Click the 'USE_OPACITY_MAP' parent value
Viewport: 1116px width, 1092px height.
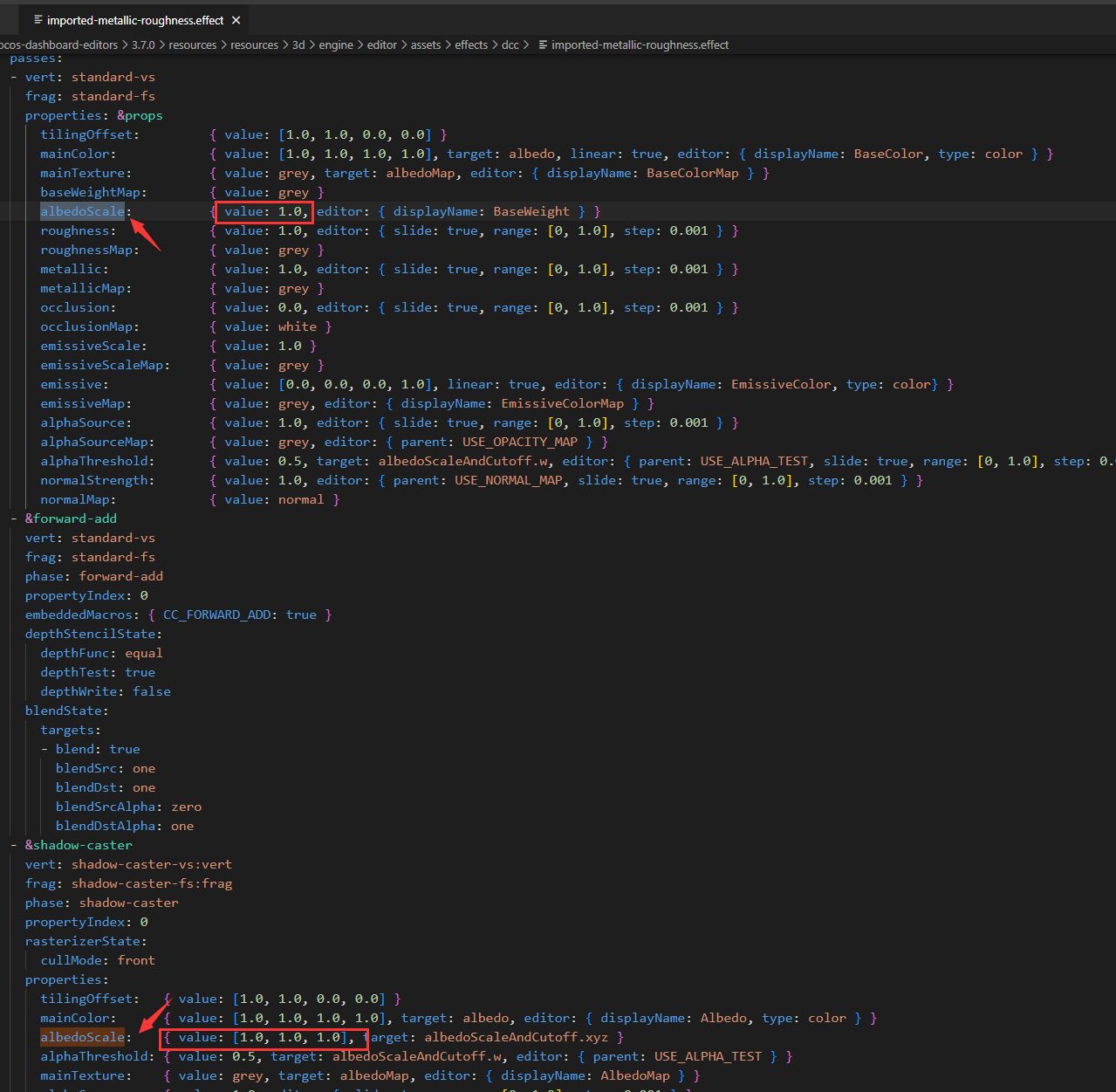click(520, 442)
